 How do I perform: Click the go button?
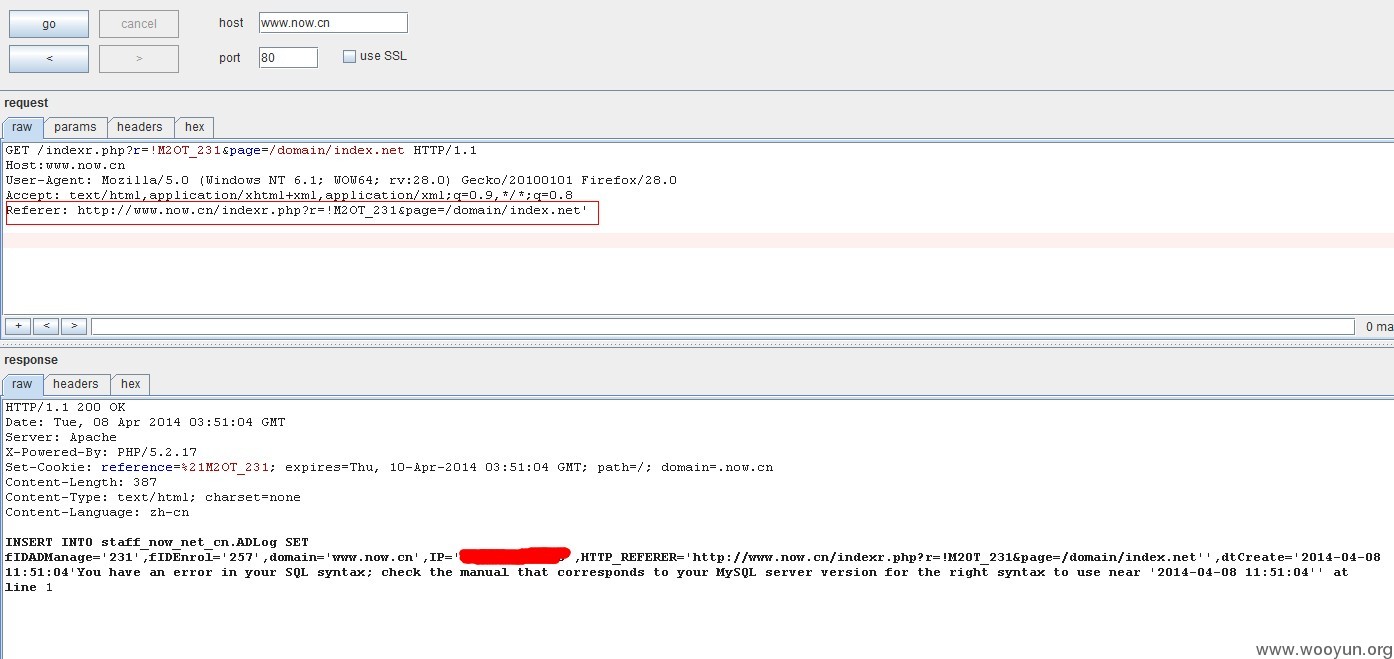[x=49, y=24]
